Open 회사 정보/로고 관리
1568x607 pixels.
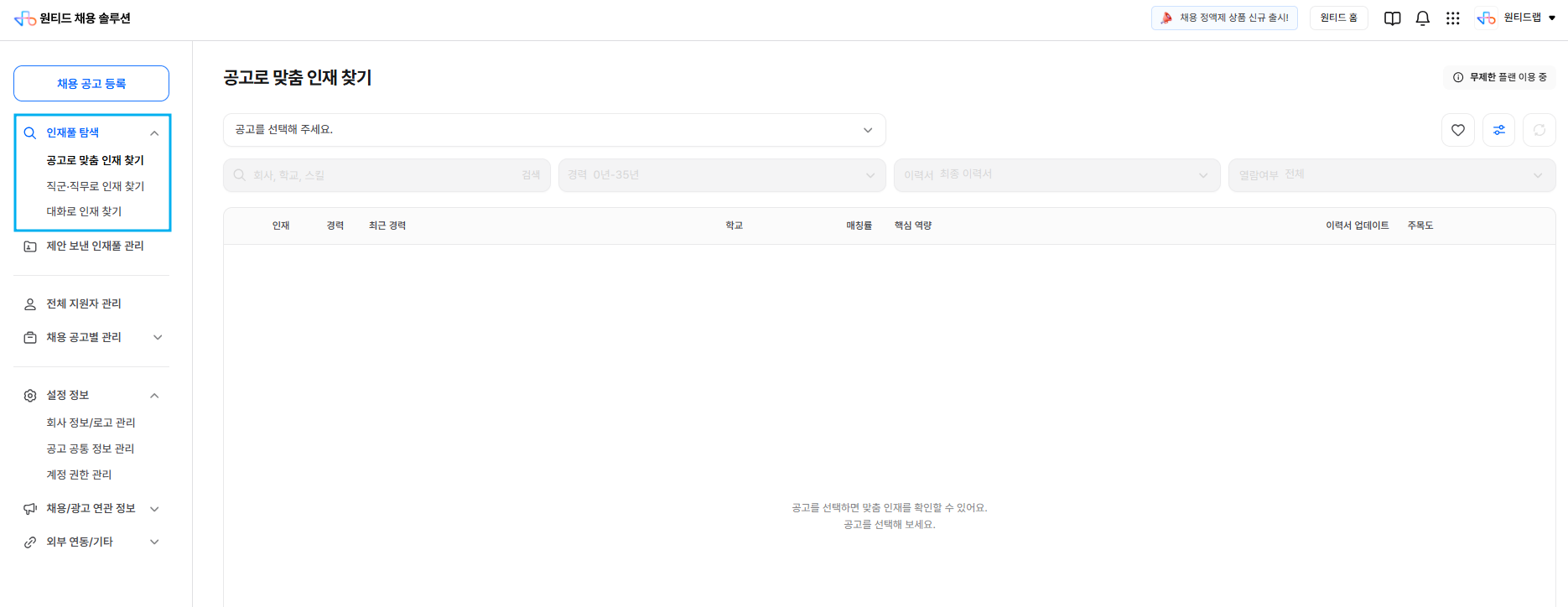[91, 423]
